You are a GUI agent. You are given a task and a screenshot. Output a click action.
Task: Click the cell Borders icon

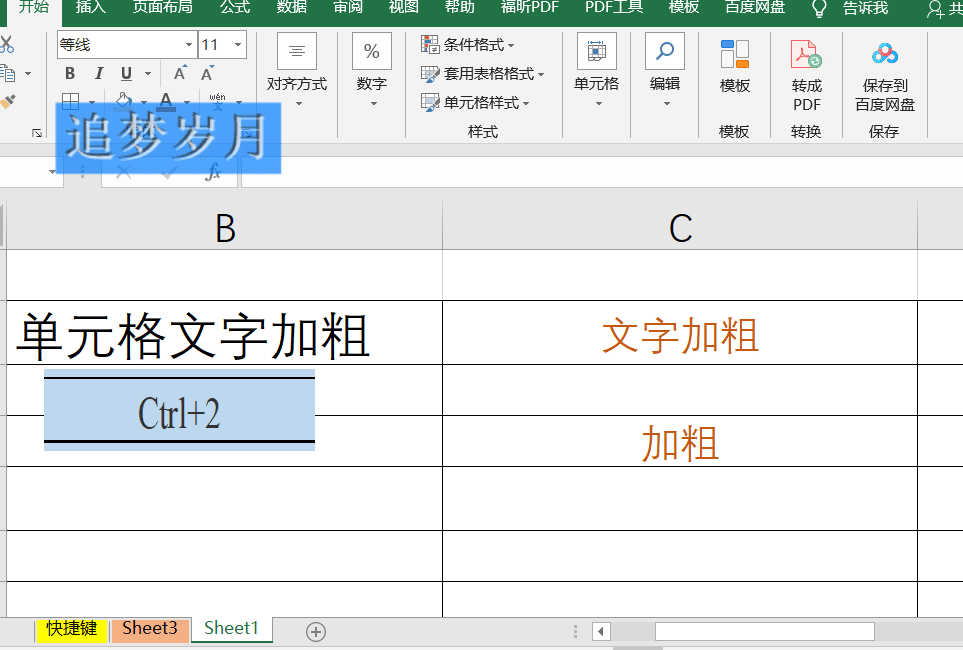[71, 101]
